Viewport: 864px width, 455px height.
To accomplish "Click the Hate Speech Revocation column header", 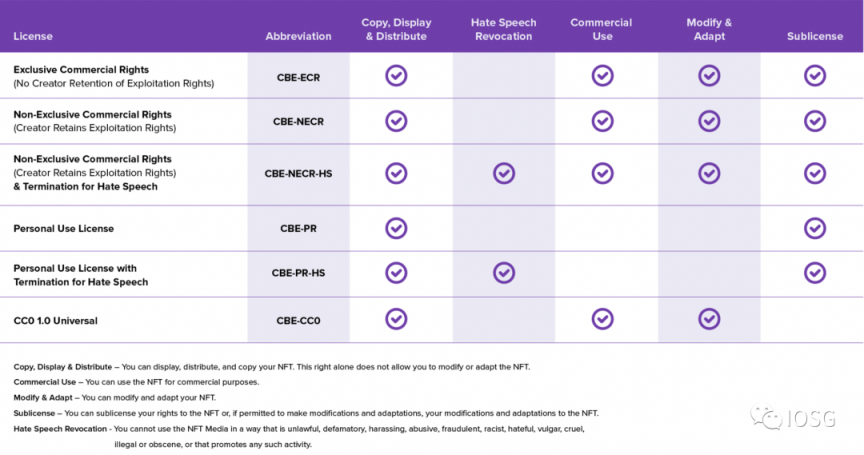I will coord(503,29).
